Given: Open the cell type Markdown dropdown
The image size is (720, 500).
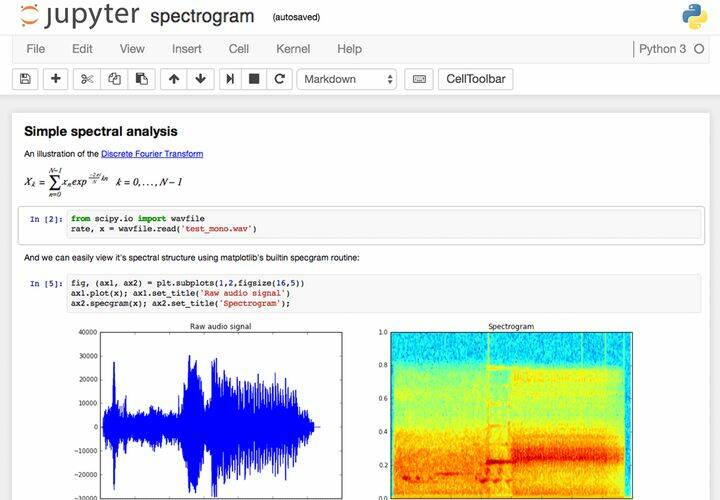Looking at the screenshot, I should tap(347, 79).
